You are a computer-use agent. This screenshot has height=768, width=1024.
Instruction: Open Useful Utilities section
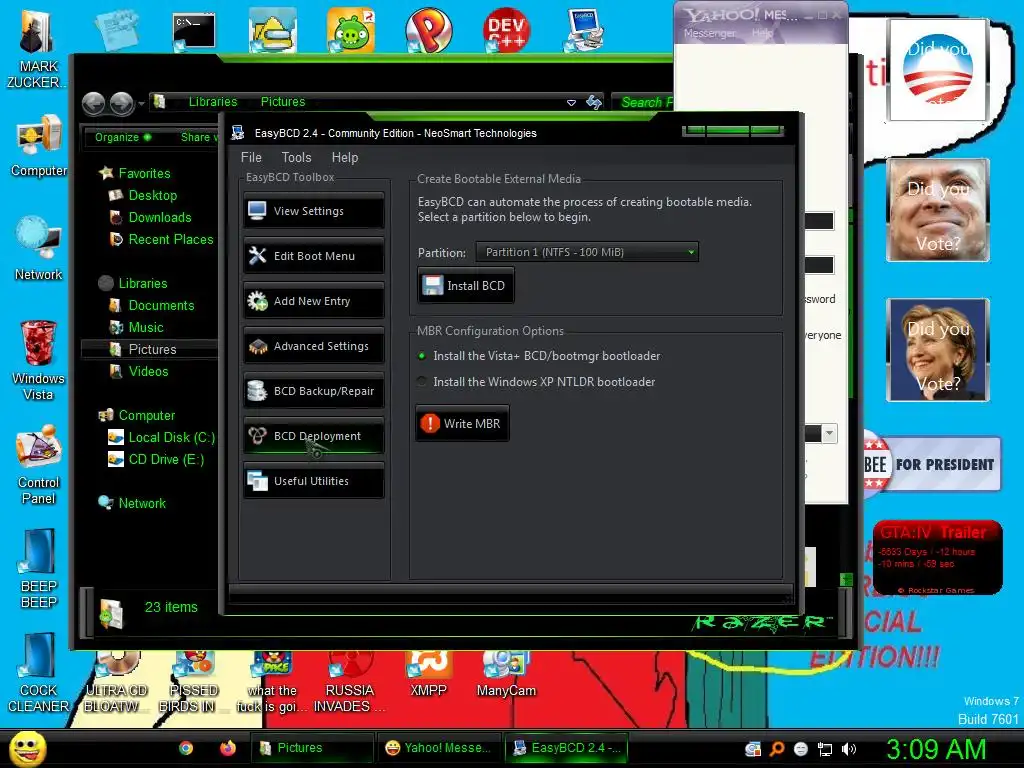point(313,481)
